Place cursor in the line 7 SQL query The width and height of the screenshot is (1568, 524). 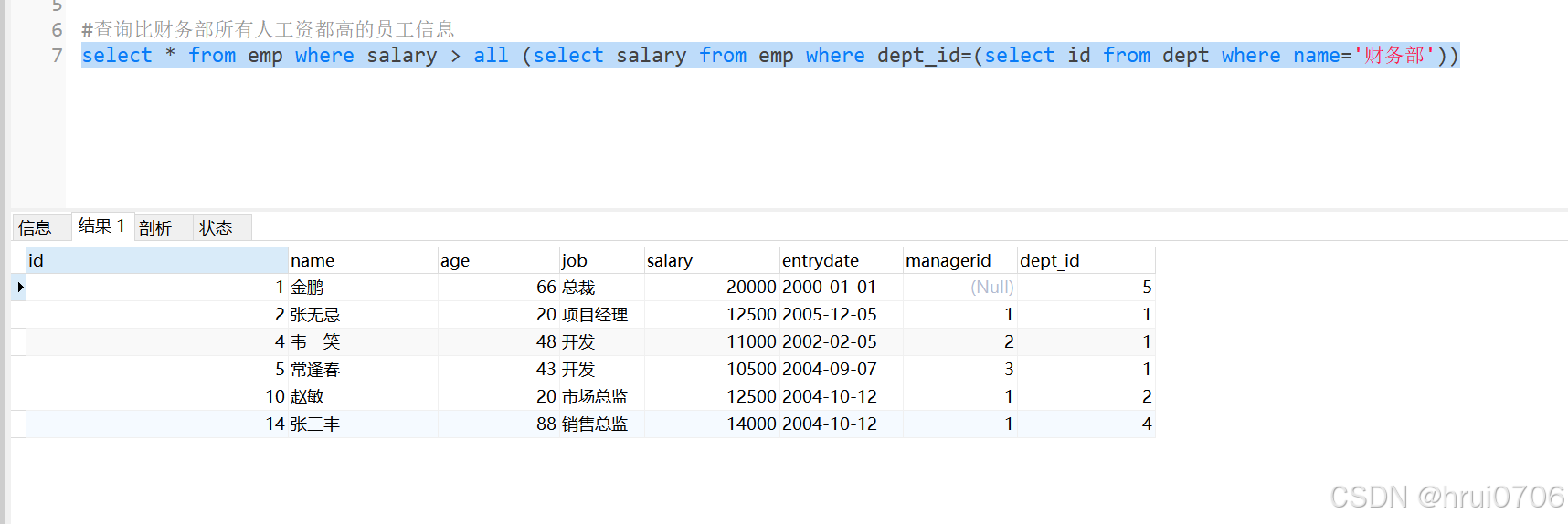[x=770, y=56]
